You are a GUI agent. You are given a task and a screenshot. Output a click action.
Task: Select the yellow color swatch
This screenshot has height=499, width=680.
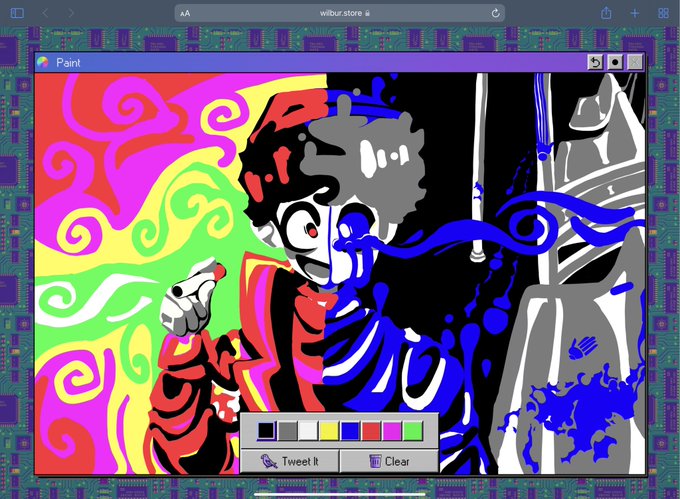coord(329,431)
